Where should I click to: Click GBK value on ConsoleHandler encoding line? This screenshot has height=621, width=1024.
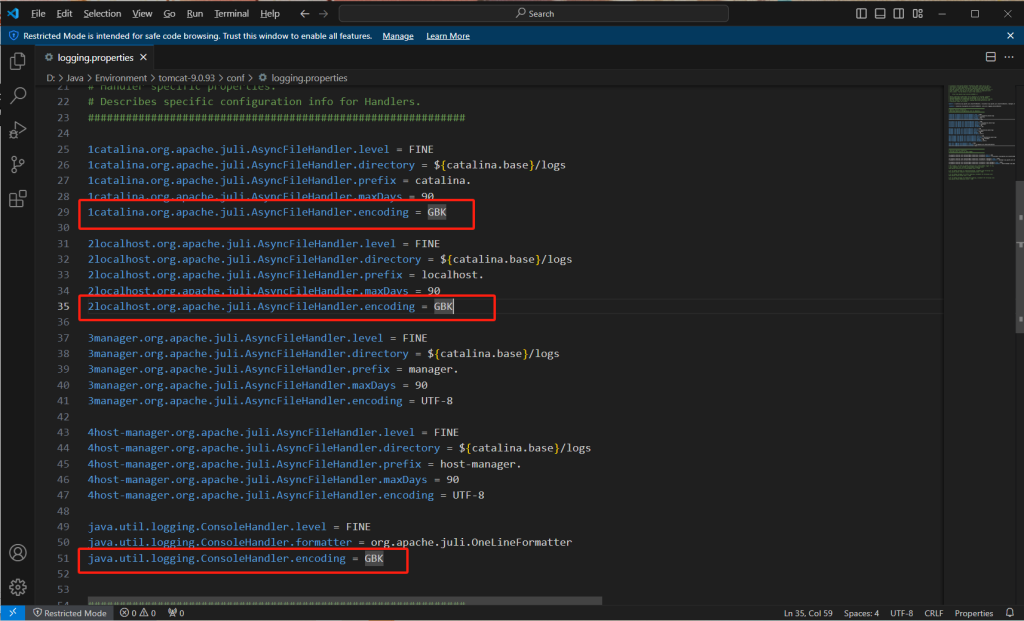374,558
